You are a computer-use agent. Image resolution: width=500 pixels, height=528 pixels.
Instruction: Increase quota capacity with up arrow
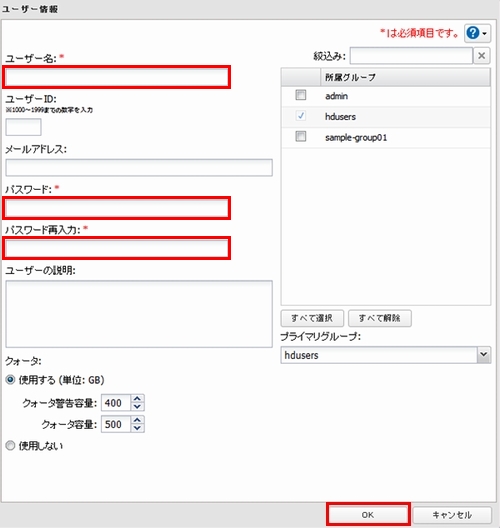tap(137, 420)
